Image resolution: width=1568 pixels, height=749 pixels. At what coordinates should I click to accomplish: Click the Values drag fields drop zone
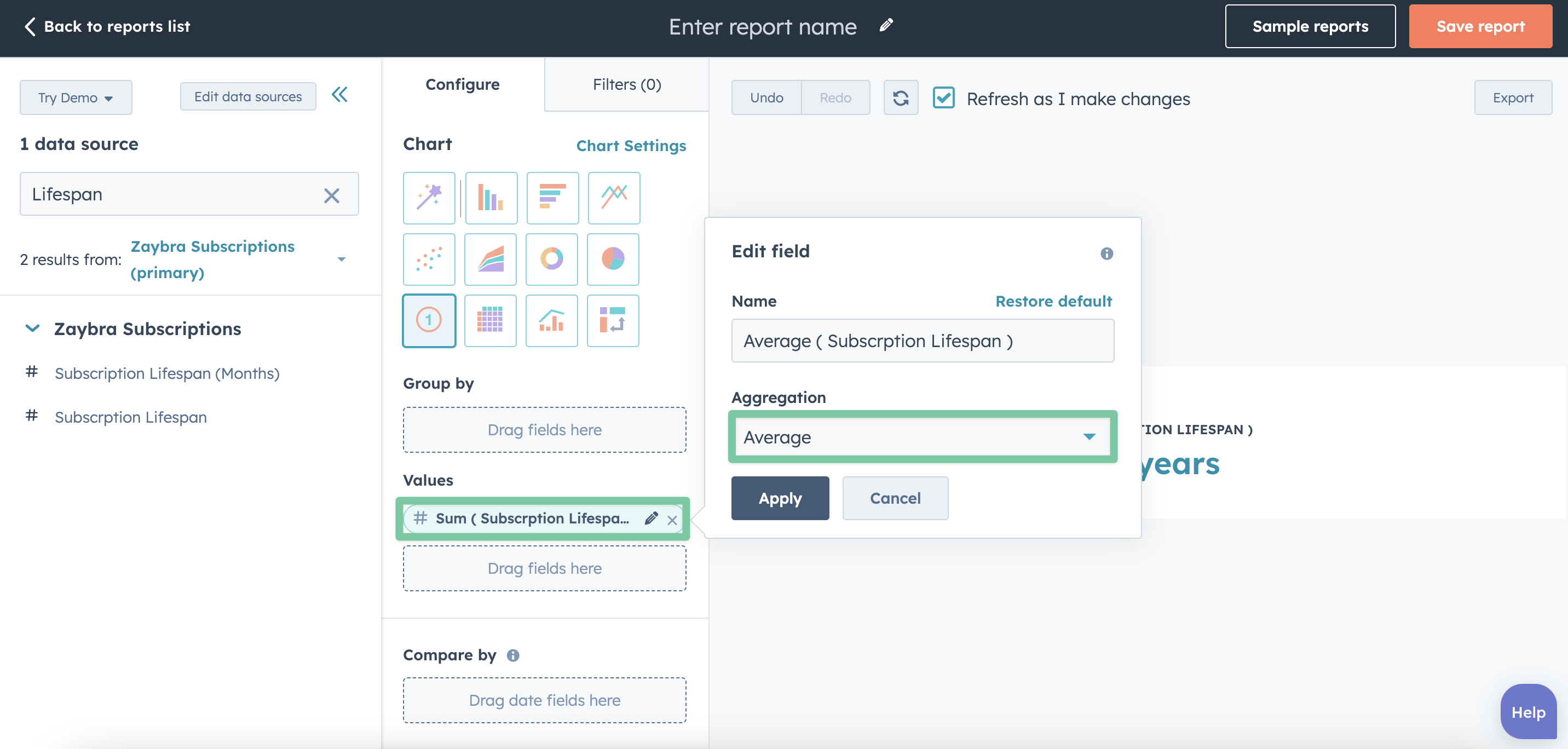click(544, 568)
